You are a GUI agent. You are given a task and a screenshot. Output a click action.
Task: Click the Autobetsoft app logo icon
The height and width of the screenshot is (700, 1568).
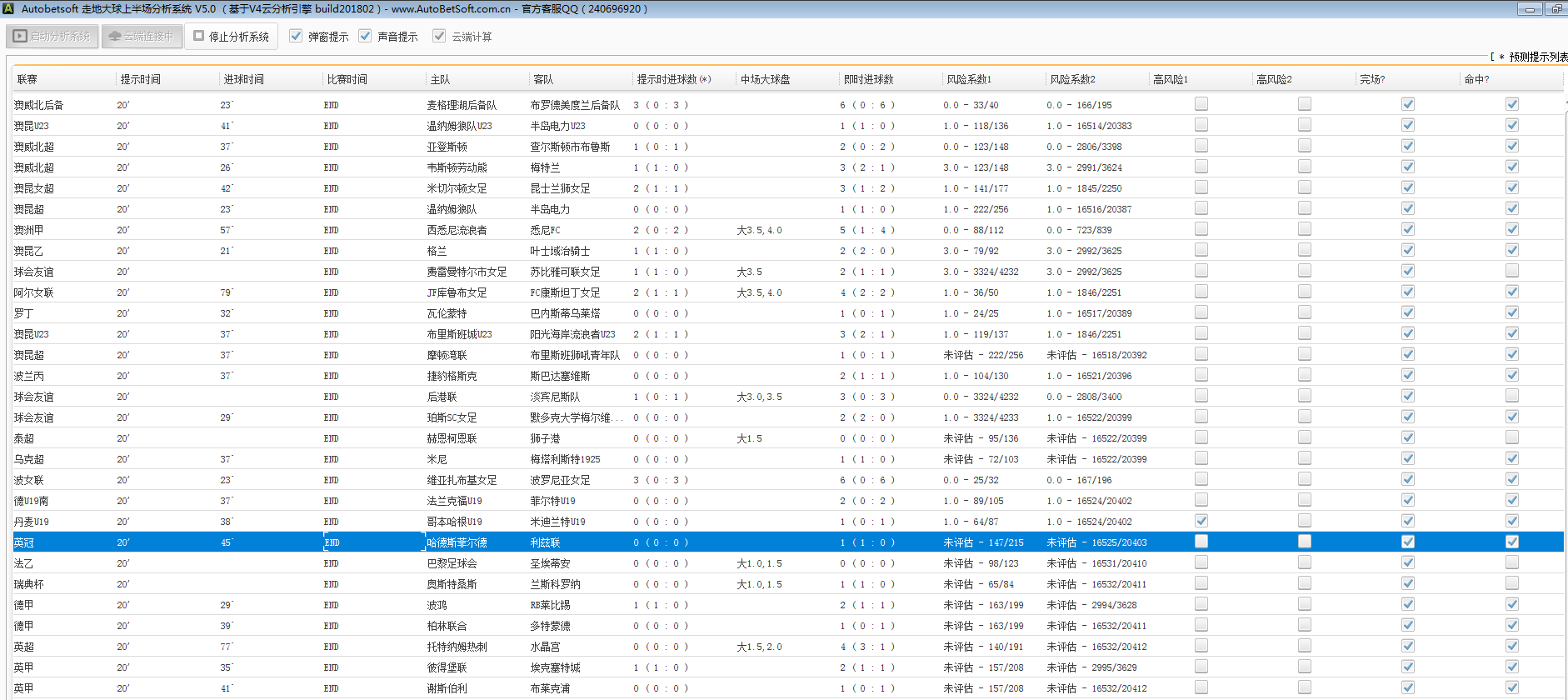[x=8, y=8]
